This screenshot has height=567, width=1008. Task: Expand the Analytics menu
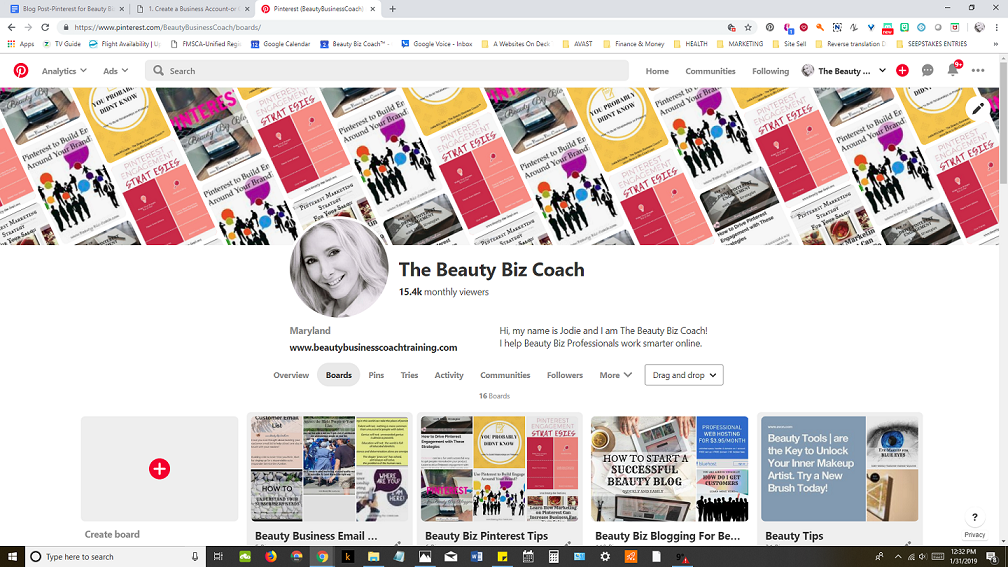pos(64,71)
